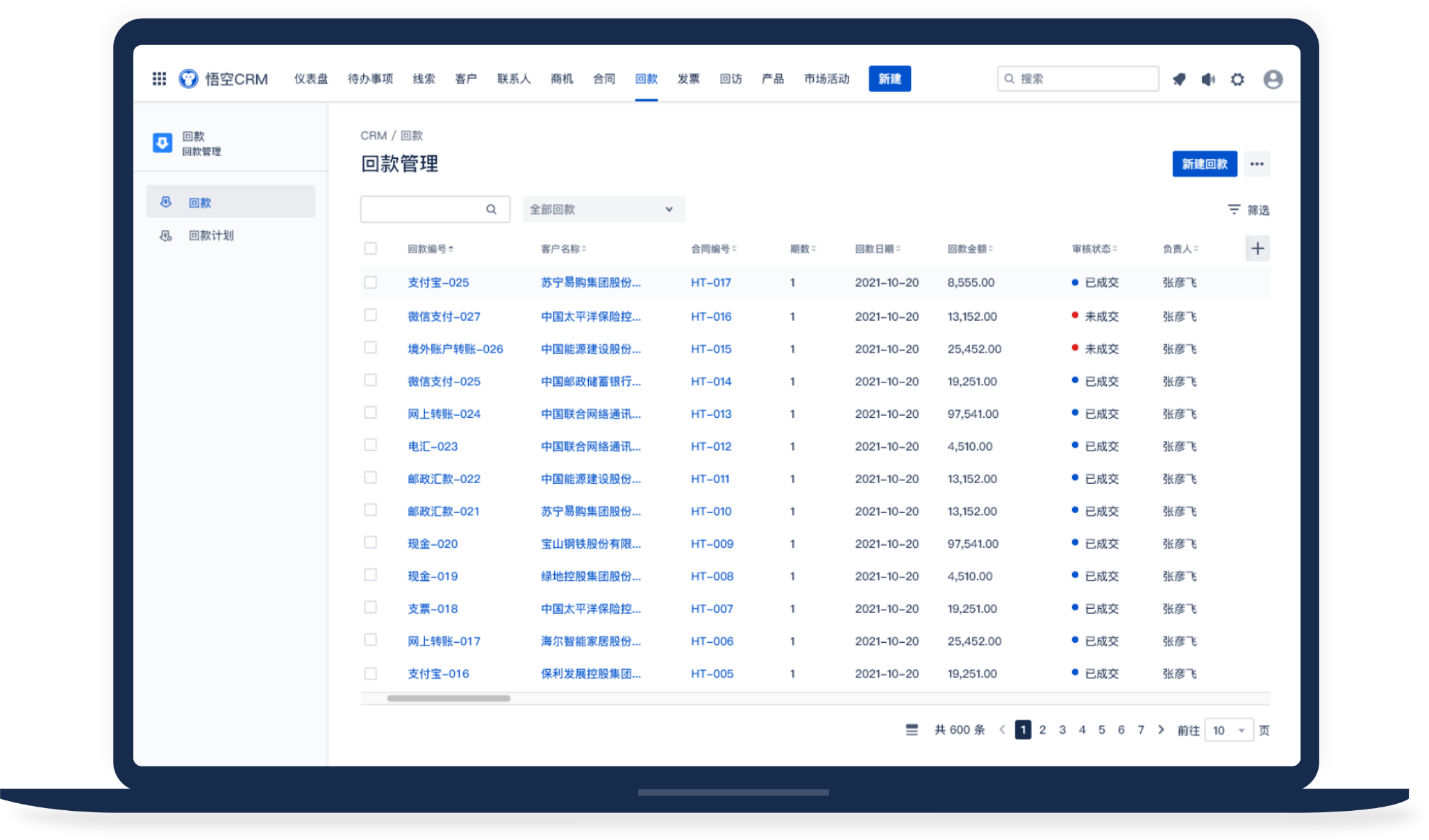
Task: Open the user avatar profile icon
Action: (1273, 80)
